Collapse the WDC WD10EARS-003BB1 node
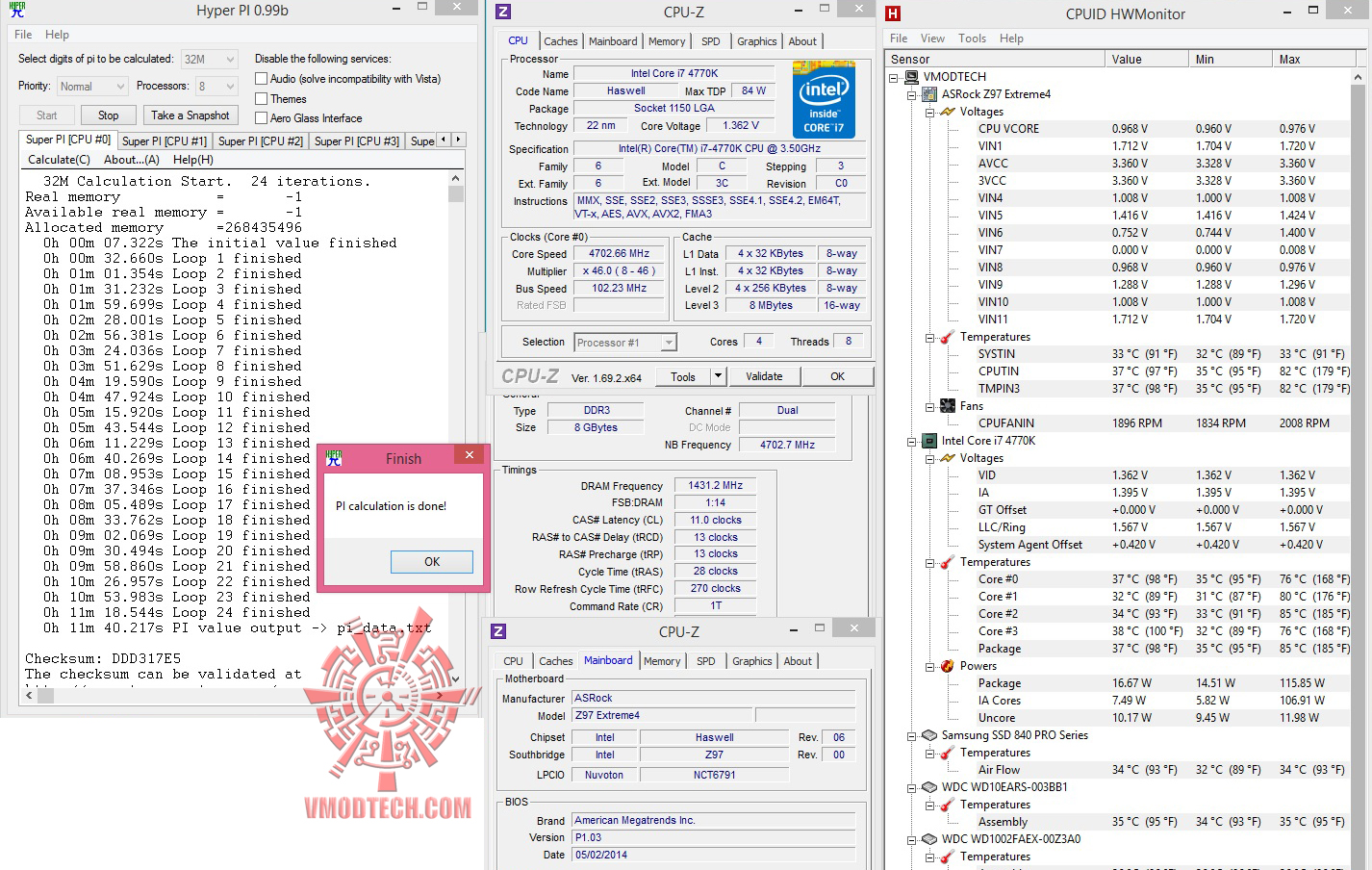The image size is (1372, 870). (912, 787)
